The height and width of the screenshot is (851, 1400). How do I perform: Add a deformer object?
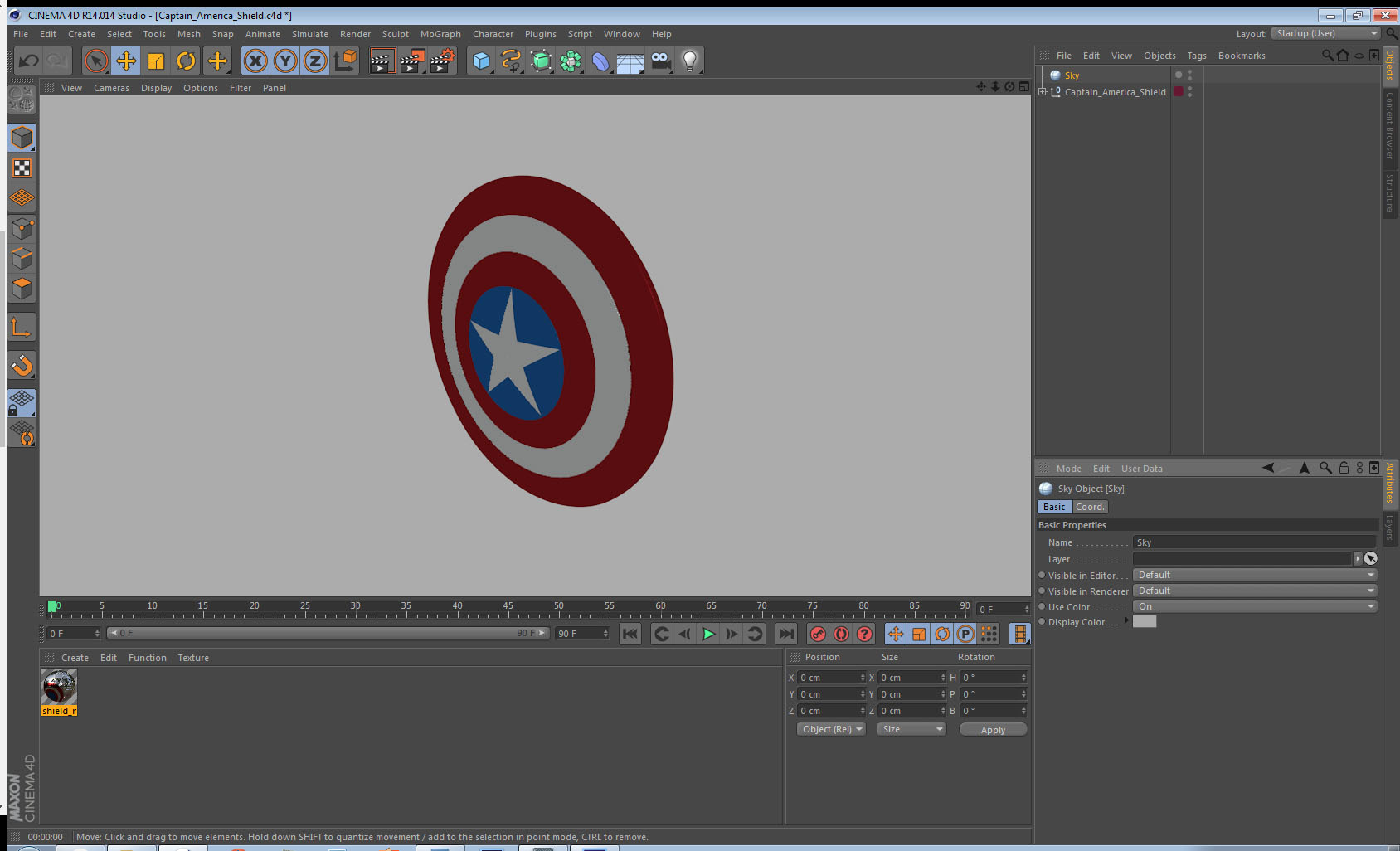click(600, 61)
